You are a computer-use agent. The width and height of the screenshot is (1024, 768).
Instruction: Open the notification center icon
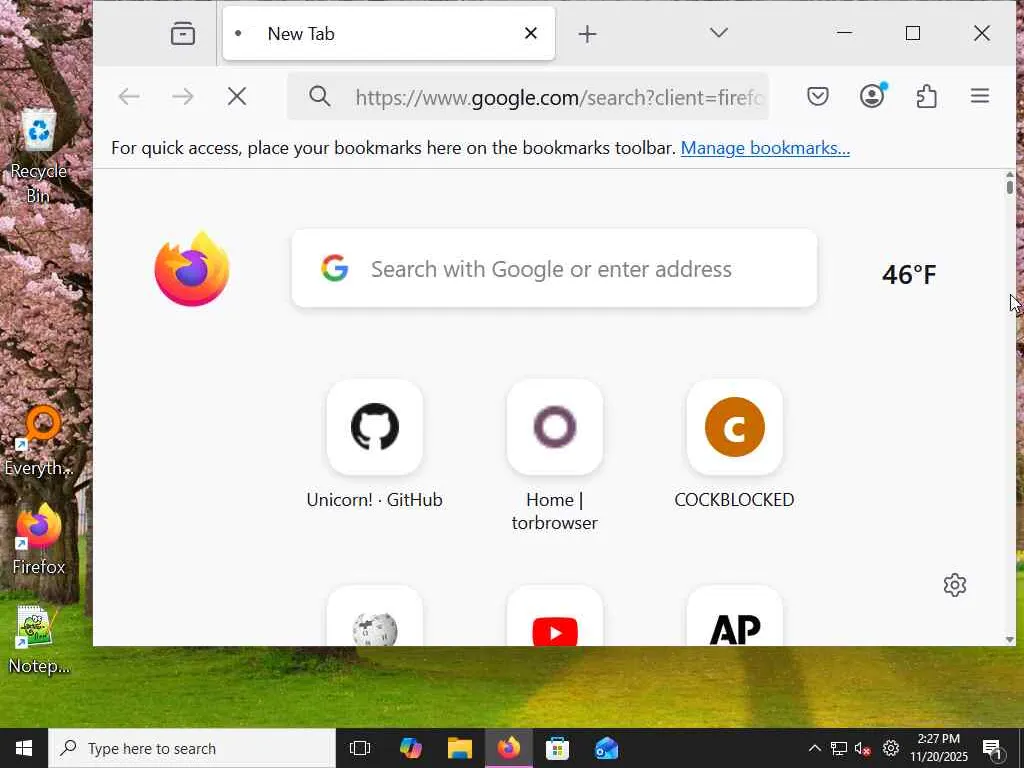point(993,750)
